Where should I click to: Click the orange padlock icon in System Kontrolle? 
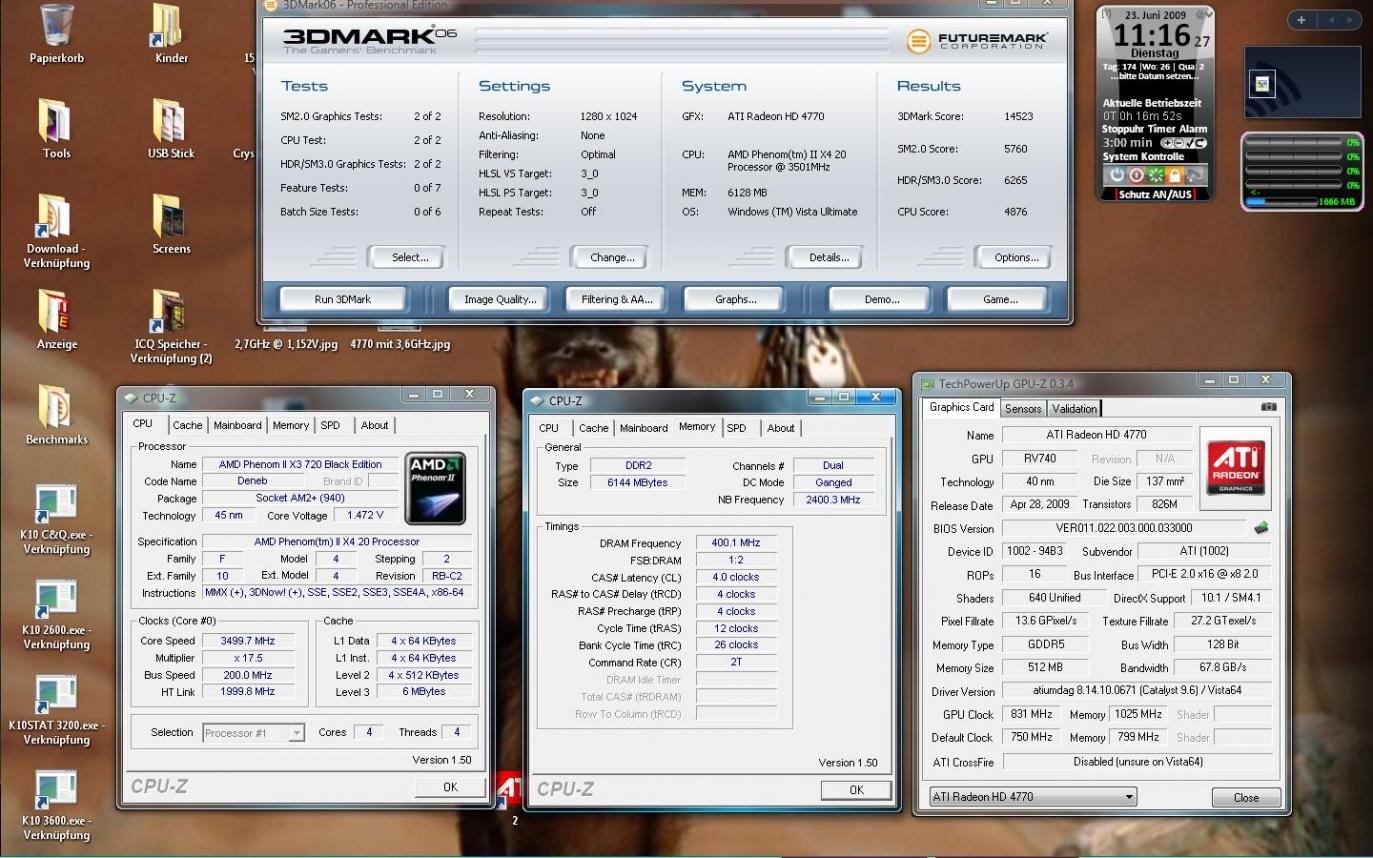click(1175, 174)
